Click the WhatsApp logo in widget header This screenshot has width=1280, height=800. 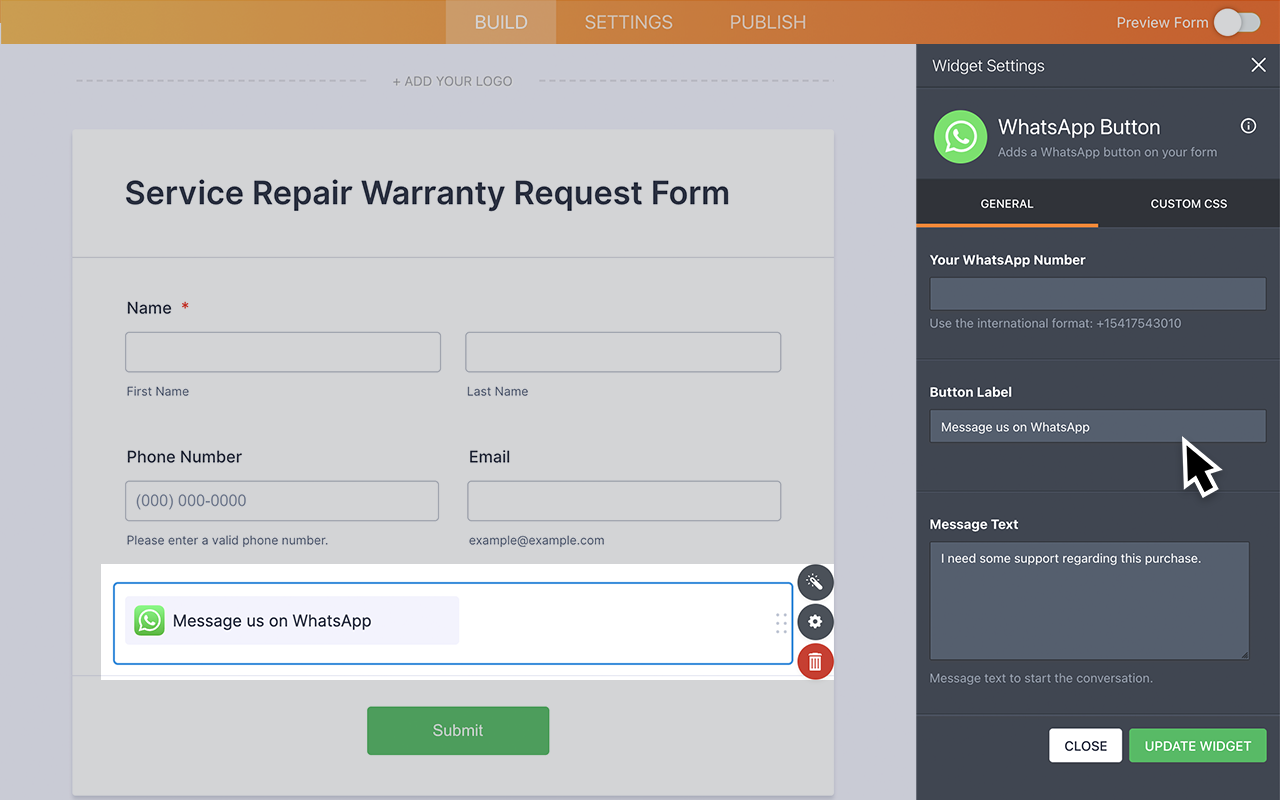point(960,137)
